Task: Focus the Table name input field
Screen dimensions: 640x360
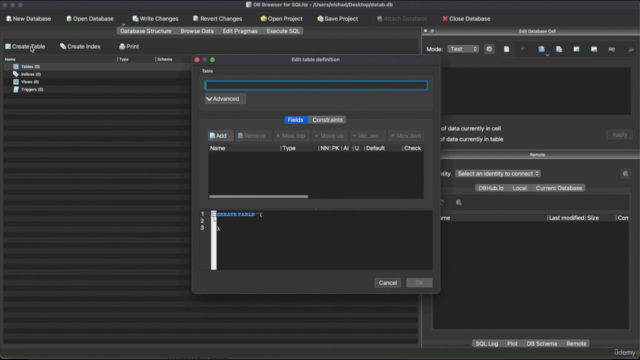Action: 316,85
